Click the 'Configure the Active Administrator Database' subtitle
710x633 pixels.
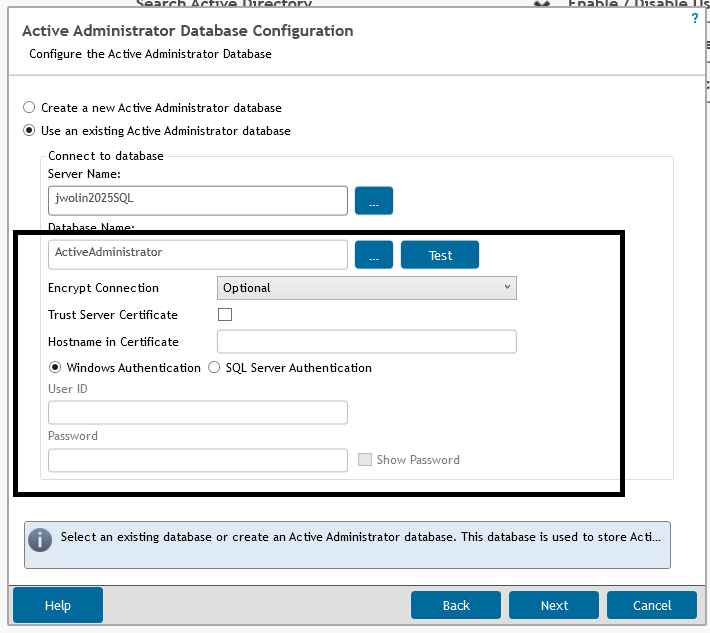pos(150,54)
